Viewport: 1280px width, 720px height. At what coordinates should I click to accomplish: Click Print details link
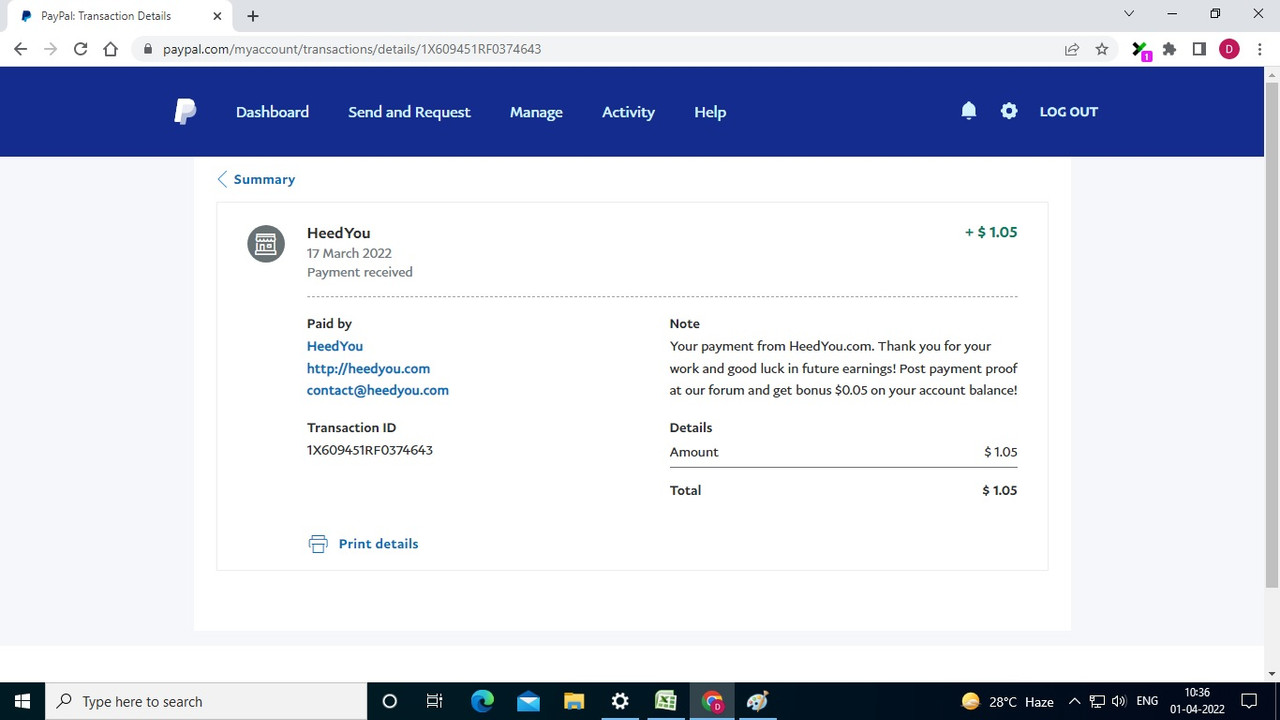tap(378, 544)
